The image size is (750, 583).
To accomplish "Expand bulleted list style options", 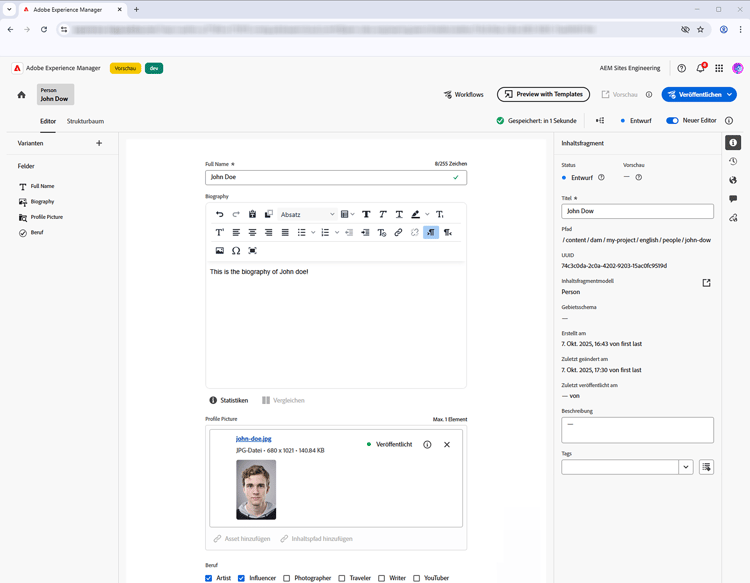I will pos(313,232).
